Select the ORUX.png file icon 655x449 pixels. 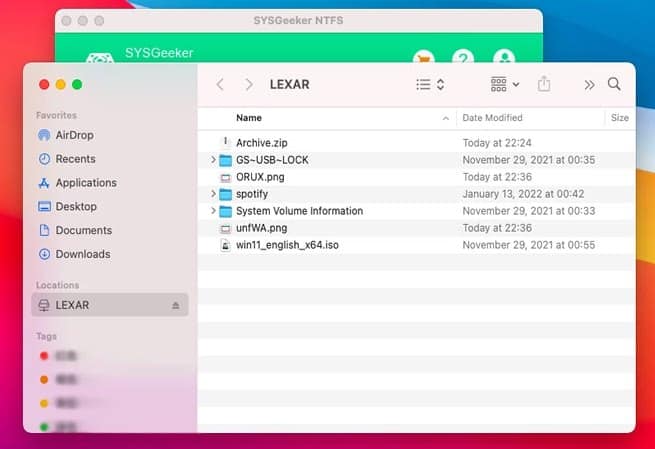226,178
